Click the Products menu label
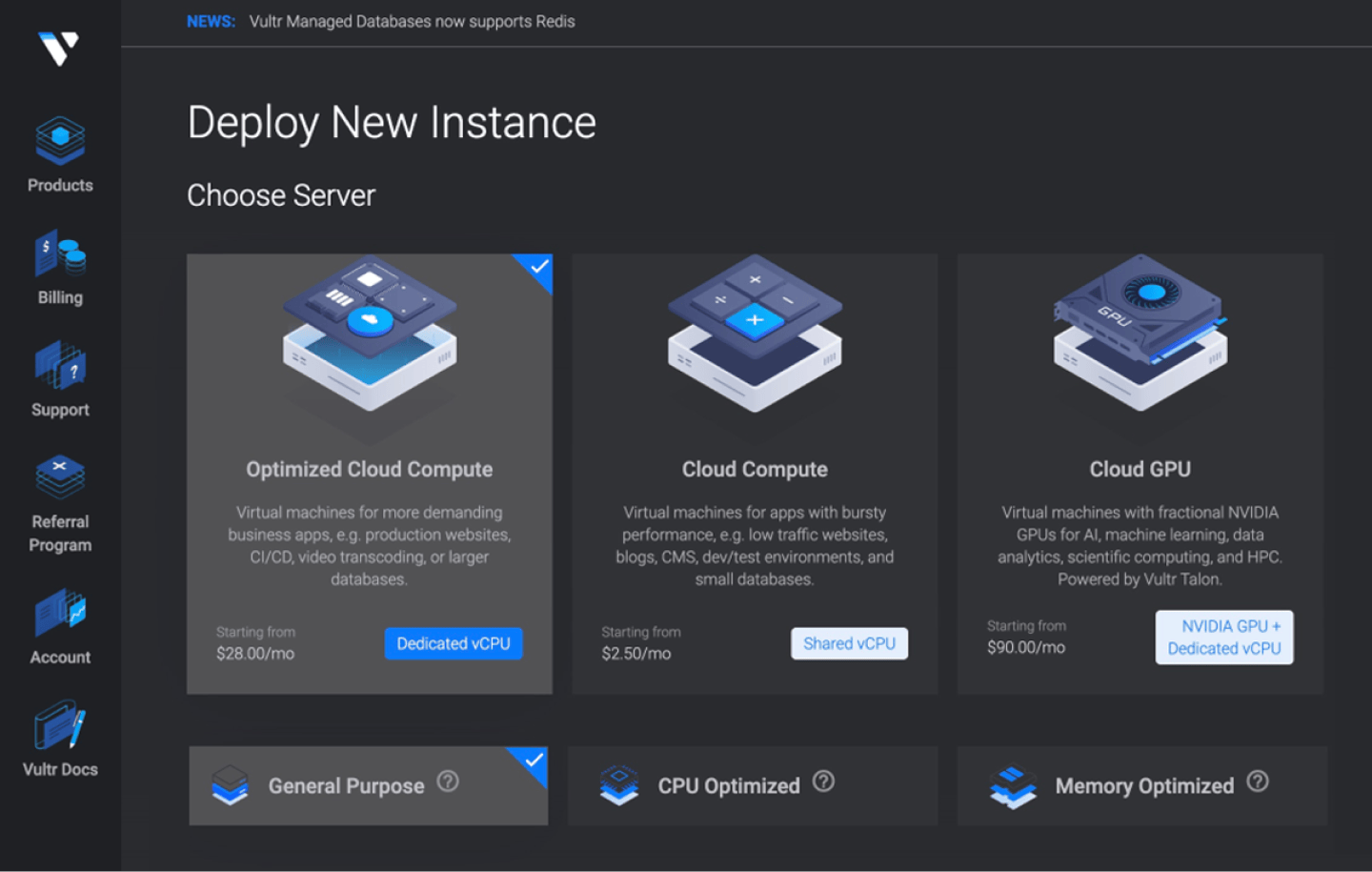The height and width of the screenshot is (872, 1372). pyautogui.click(x=60, y=185)
